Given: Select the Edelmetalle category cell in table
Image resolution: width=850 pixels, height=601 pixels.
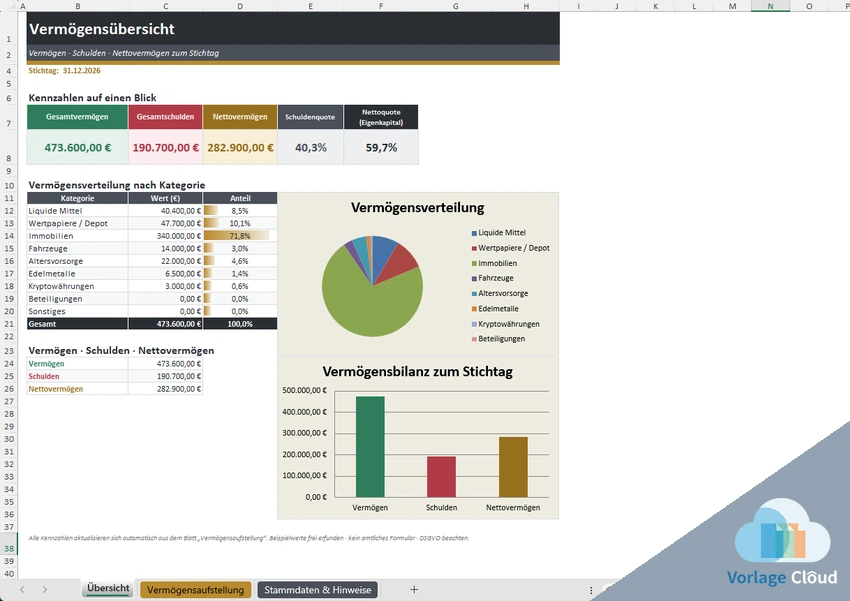Looking at the screenshot, I should 78,274.
